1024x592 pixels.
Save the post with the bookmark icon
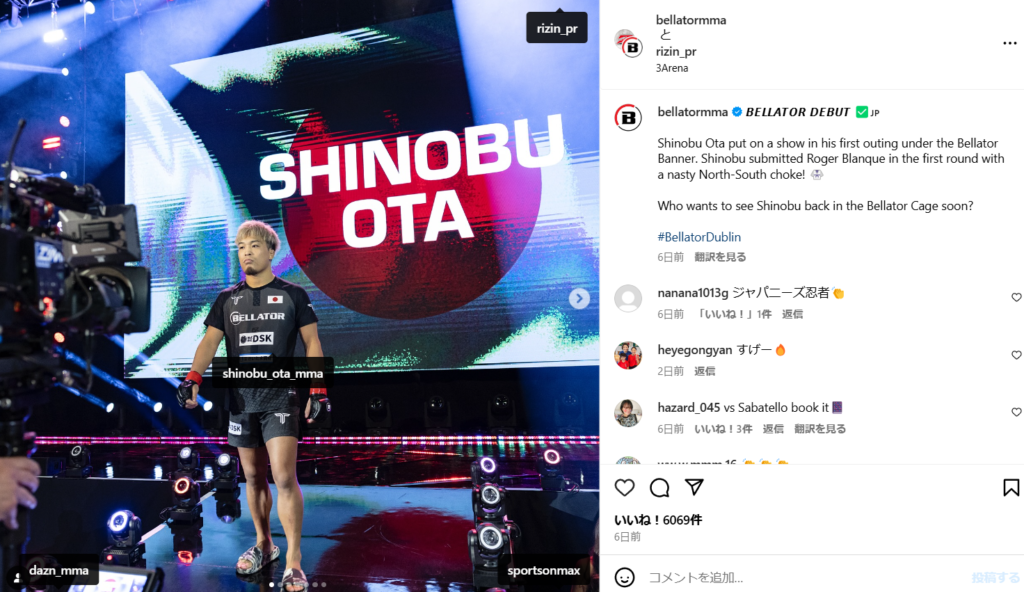(1011, 487)
